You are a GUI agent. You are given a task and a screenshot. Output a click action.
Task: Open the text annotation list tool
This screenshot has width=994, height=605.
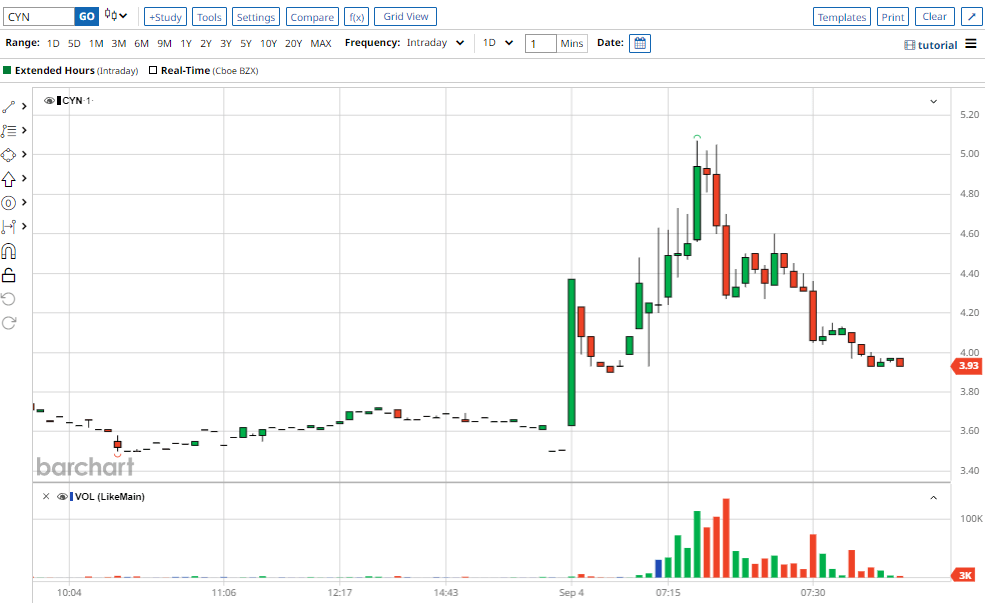9,131
